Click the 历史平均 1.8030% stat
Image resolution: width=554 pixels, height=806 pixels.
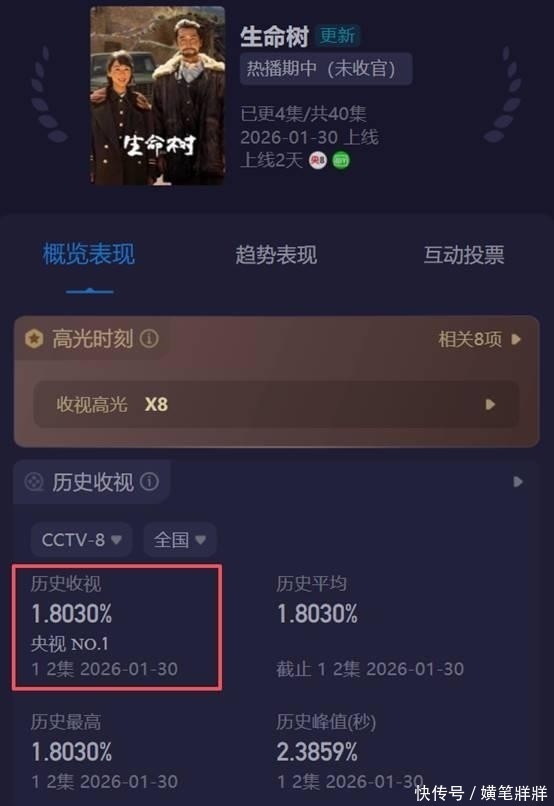[x=370, y=627]
